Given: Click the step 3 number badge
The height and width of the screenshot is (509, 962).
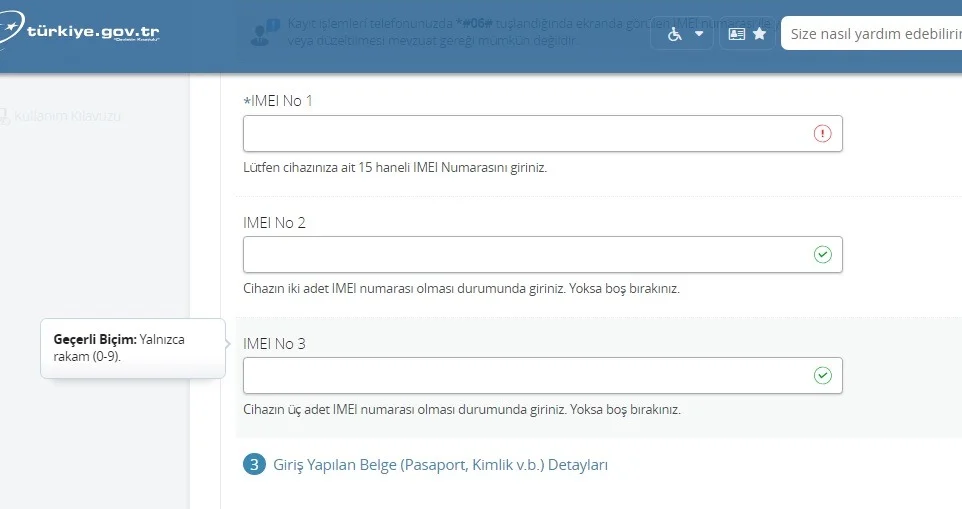Looking at the screenshot, I should (x=254, y=465).
